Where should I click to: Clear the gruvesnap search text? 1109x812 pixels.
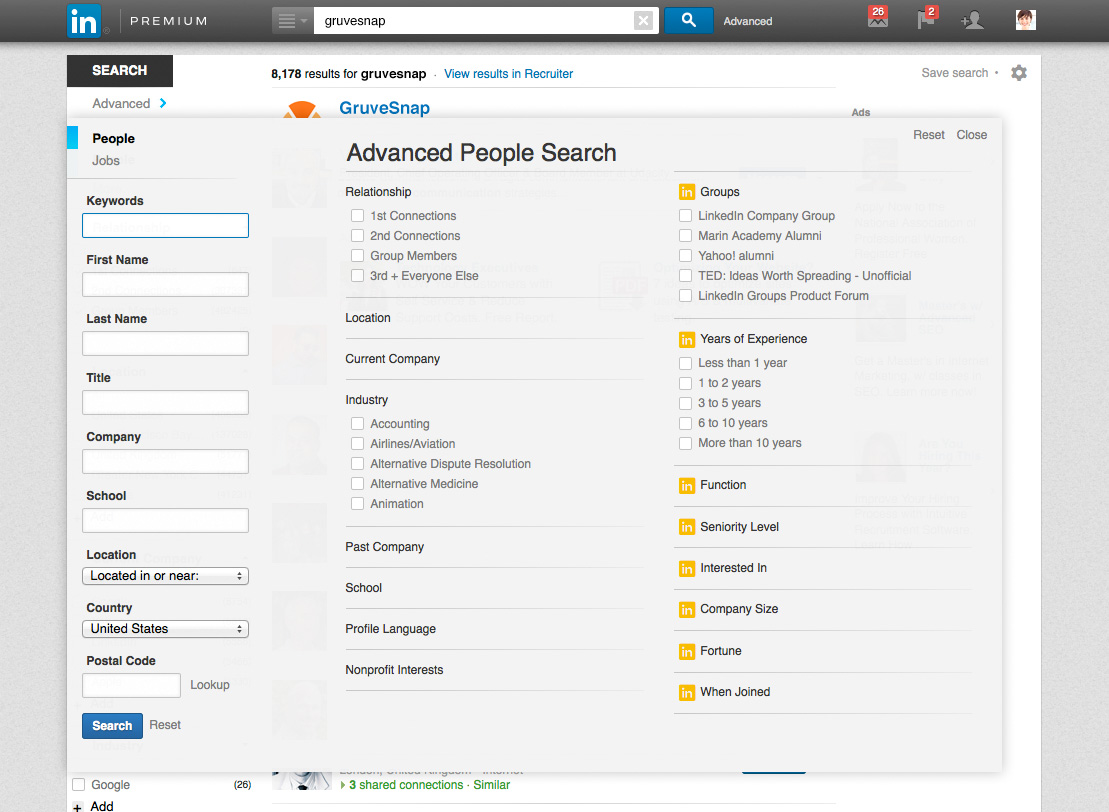pos(643,21)
